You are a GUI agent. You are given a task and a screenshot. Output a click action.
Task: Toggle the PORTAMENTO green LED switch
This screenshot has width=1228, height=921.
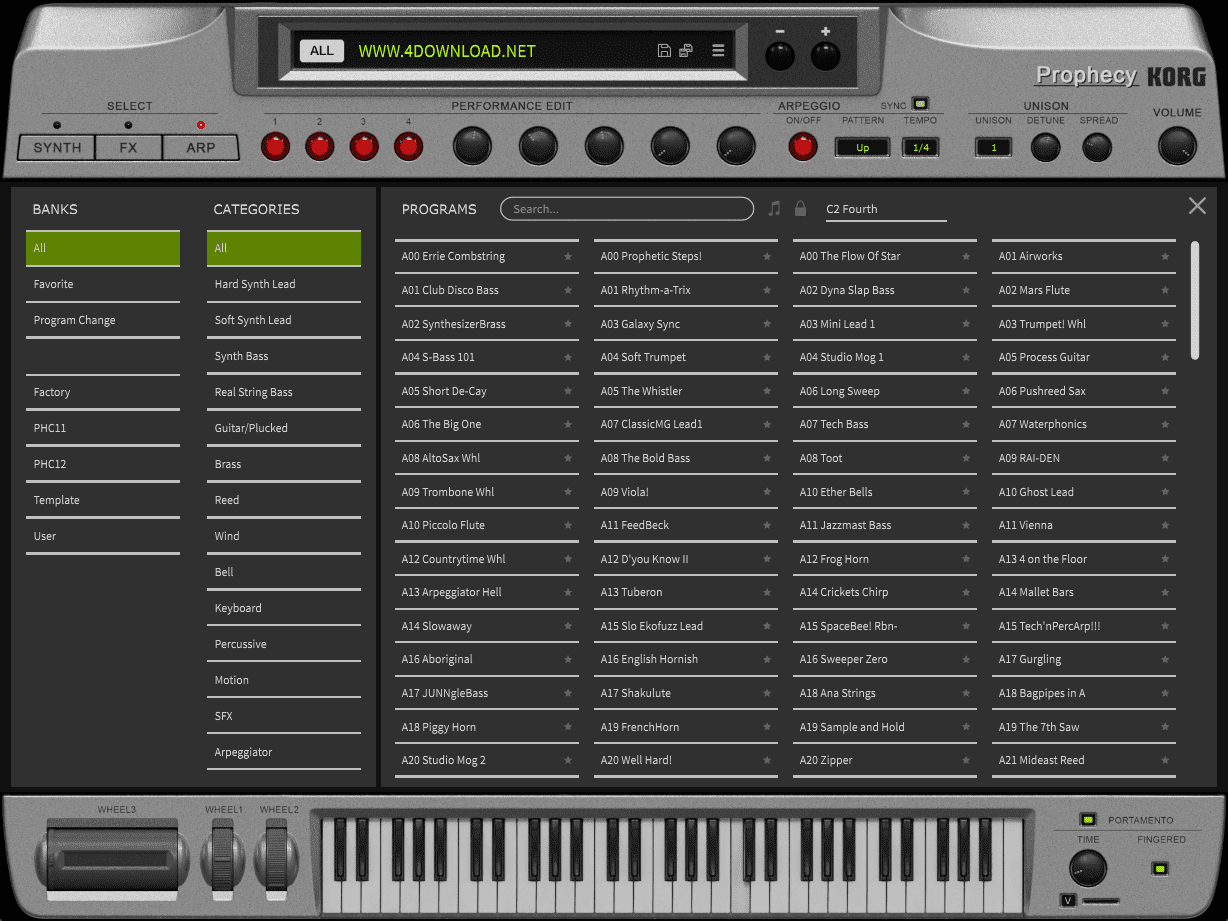coord(1088,820)
